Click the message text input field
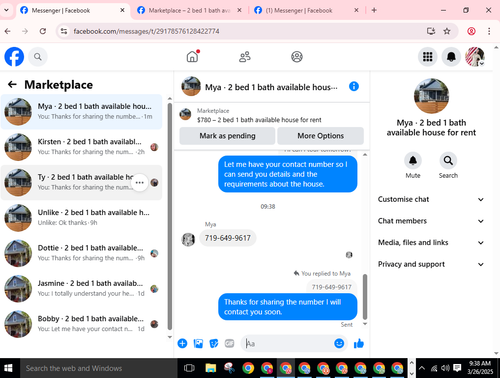The height and width of the screenshot is (378, 500). coord(288,343)
